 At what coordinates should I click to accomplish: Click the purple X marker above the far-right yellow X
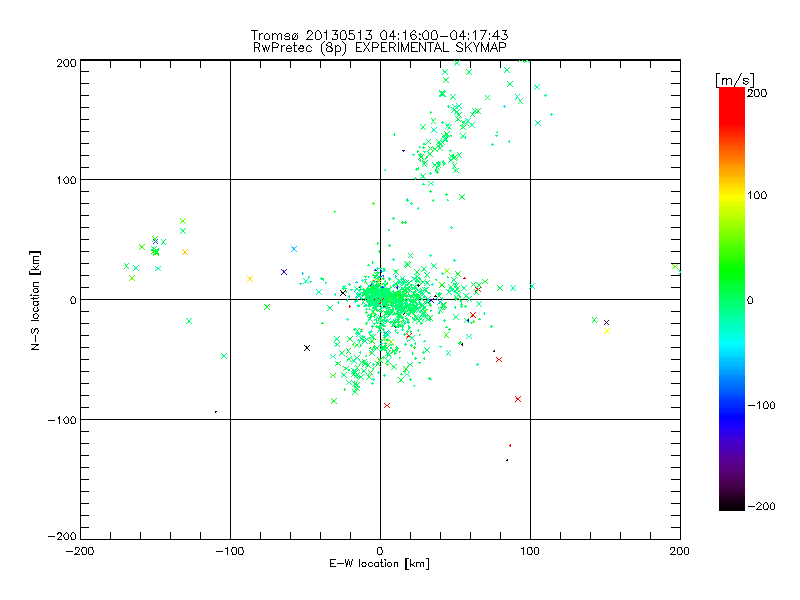(606, 322)
